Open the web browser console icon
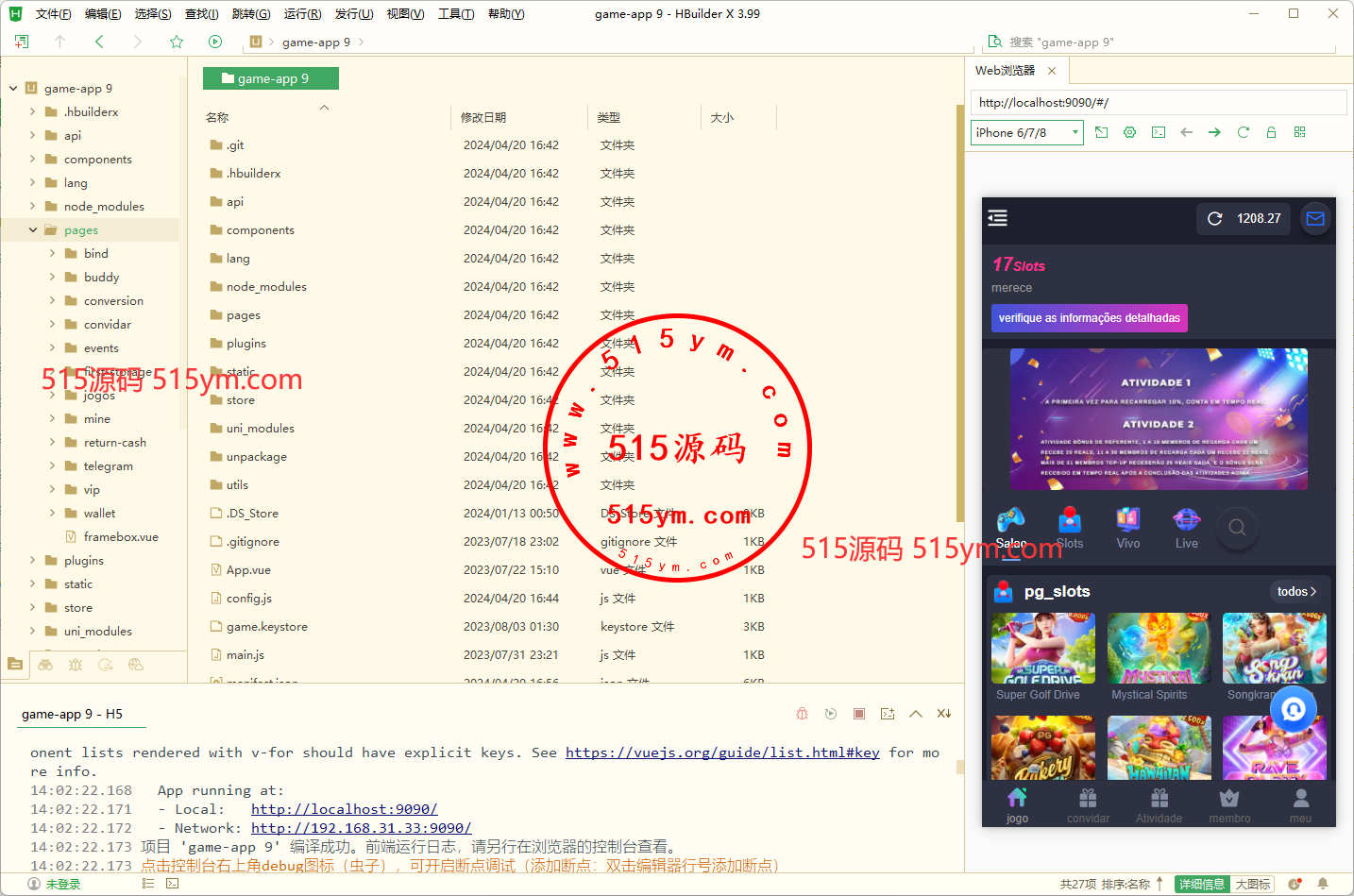1354x896 pixels. [1159, 132]
